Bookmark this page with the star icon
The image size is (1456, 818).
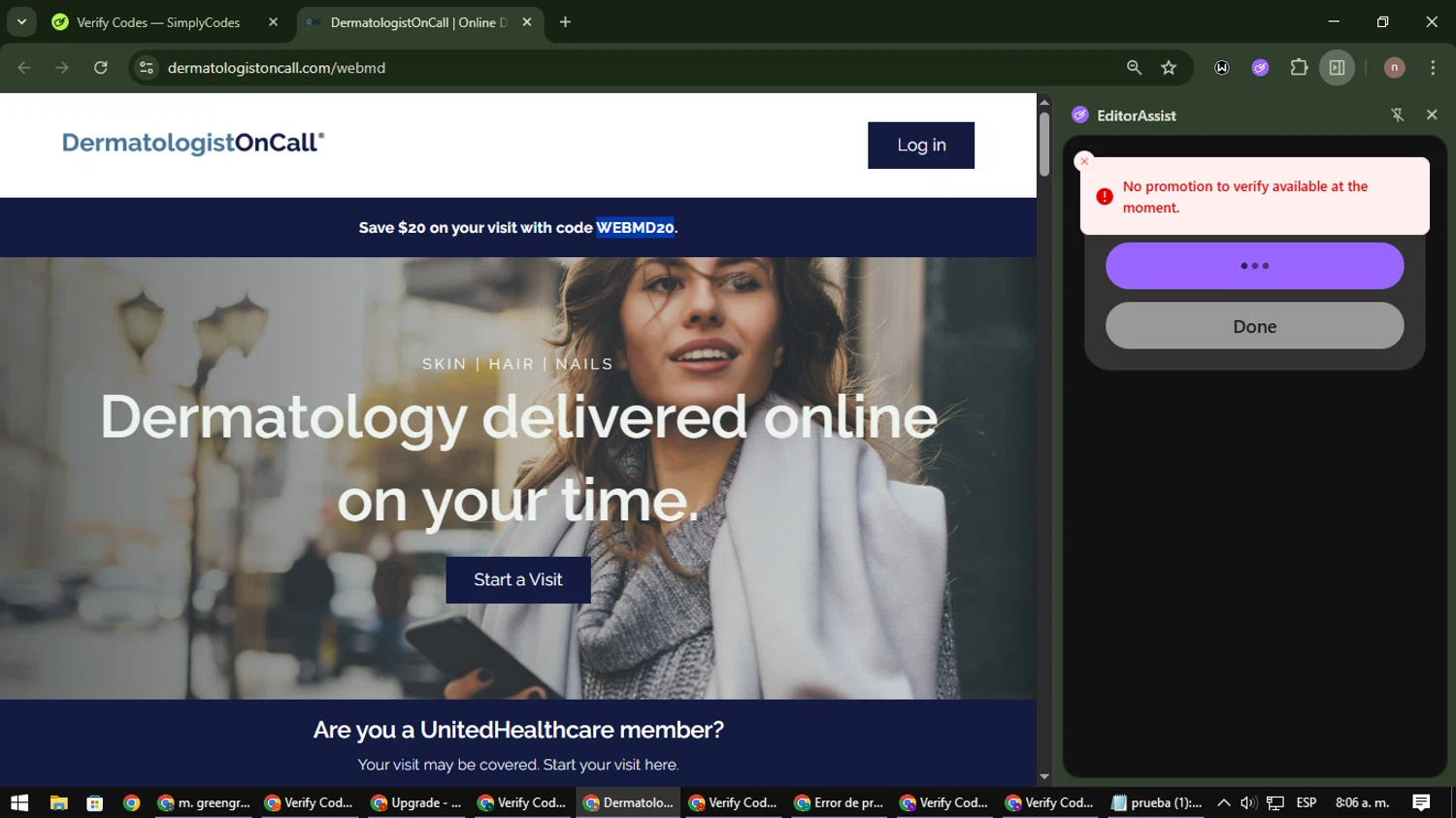coord(1169,67)
